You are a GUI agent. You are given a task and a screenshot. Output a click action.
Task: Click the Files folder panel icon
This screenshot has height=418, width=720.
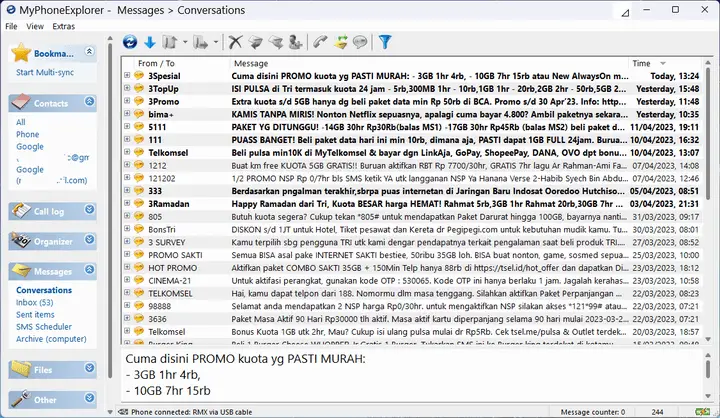(x=21, y=369)
